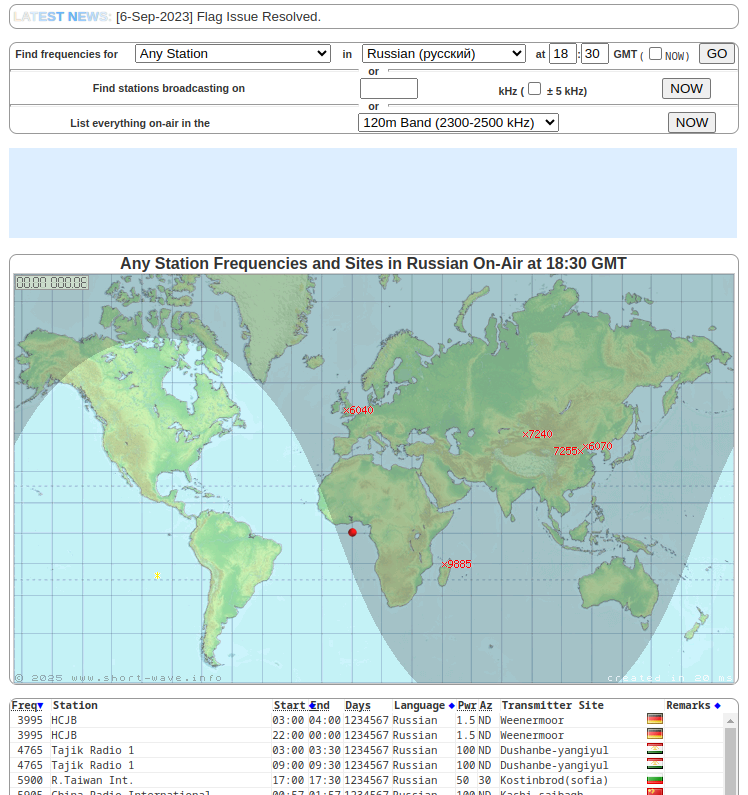The height and width of the screenshot is (795, 748).
Task: Click the Kostinbrod(sofia) transmitter site
Action: [x=554, y=780]
